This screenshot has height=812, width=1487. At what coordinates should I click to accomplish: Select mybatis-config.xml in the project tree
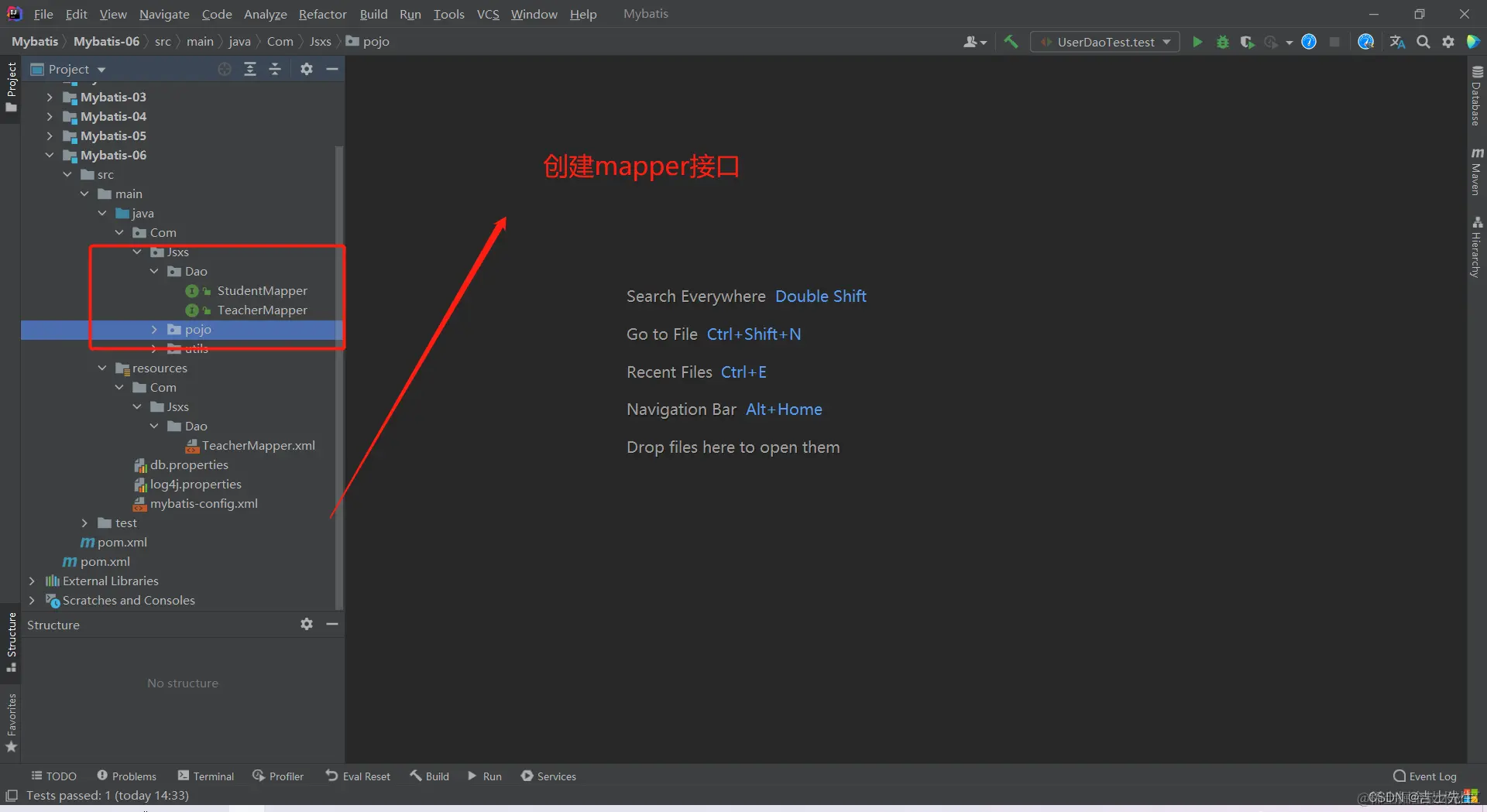click(204, 503)
